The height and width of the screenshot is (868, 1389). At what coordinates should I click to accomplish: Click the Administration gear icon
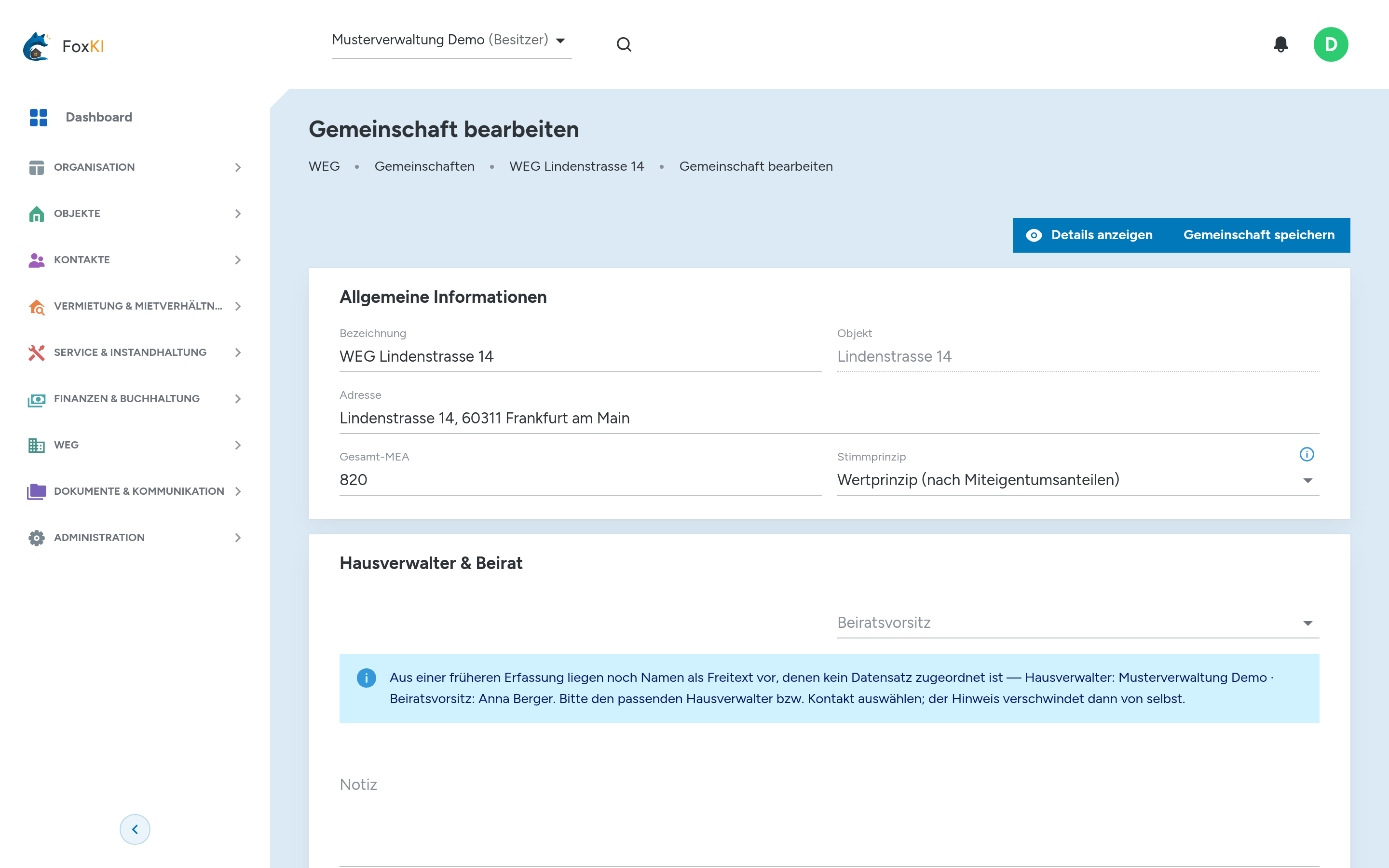click(x=36, y=538)
